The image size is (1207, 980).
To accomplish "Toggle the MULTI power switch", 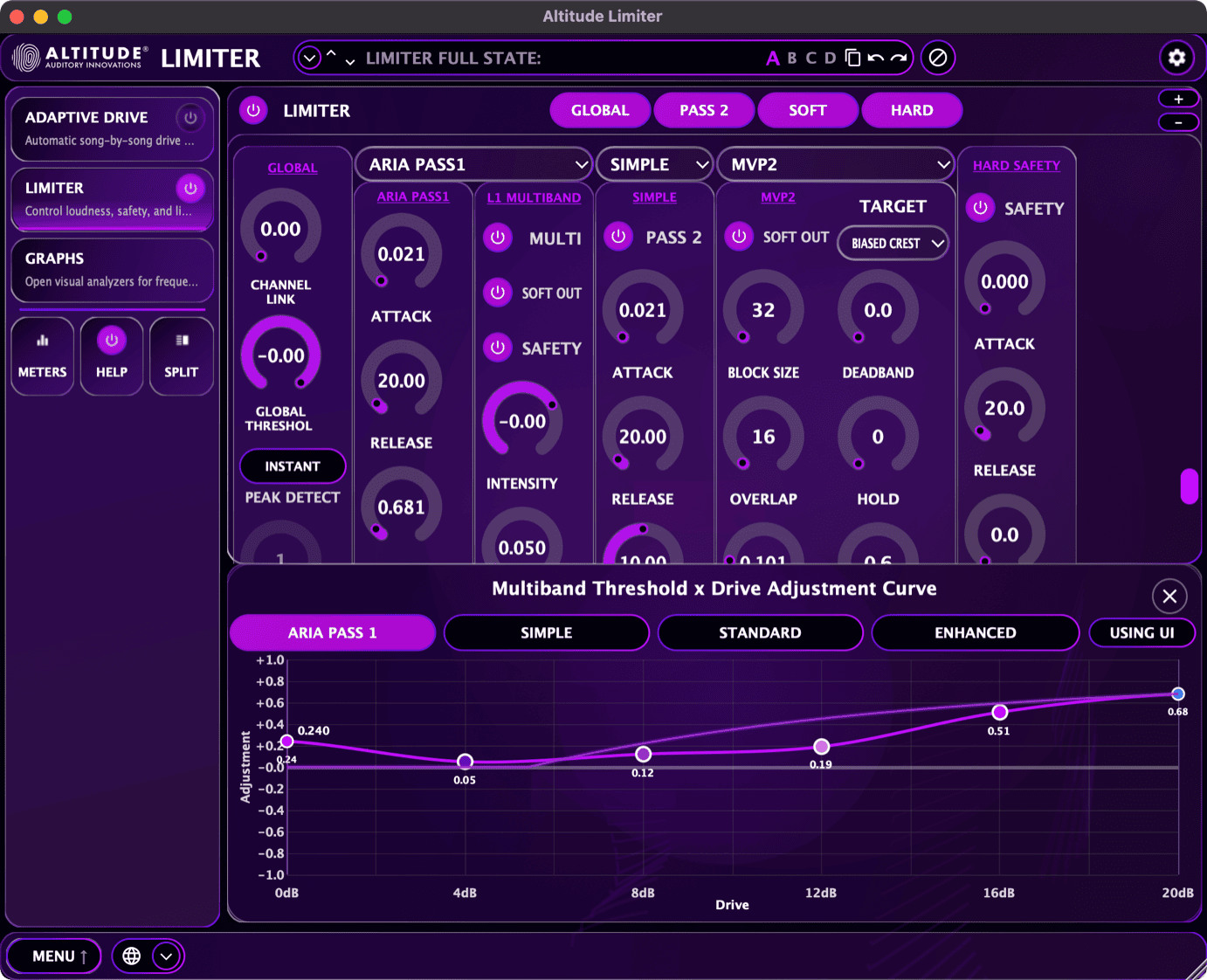I will point(498,238).
